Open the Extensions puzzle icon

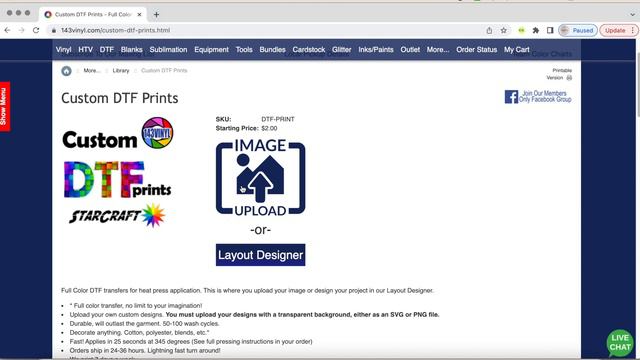[x=536, y=30]
